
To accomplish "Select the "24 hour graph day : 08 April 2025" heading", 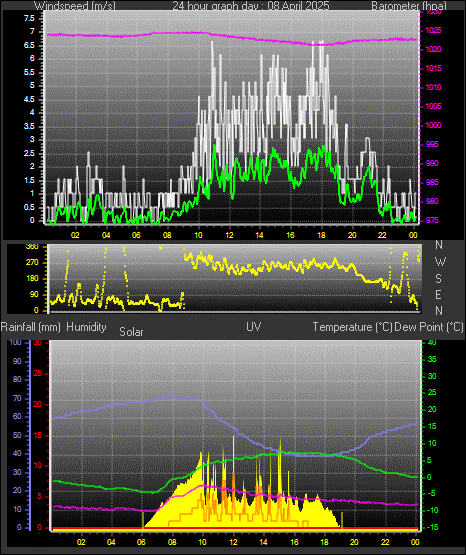I will 251,6.
